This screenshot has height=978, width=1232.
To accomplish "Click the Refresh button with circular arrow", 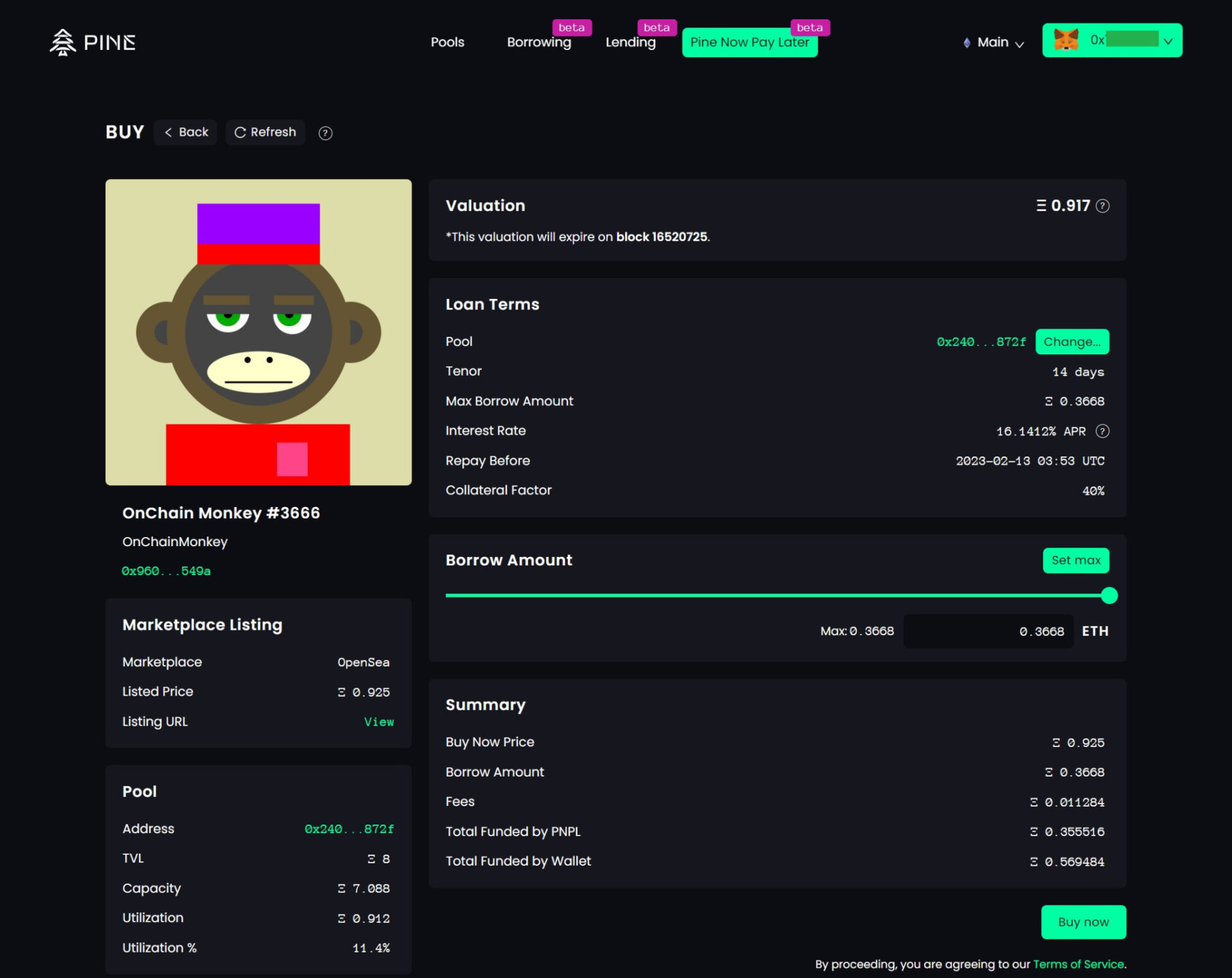I will [x=265, y=132].
